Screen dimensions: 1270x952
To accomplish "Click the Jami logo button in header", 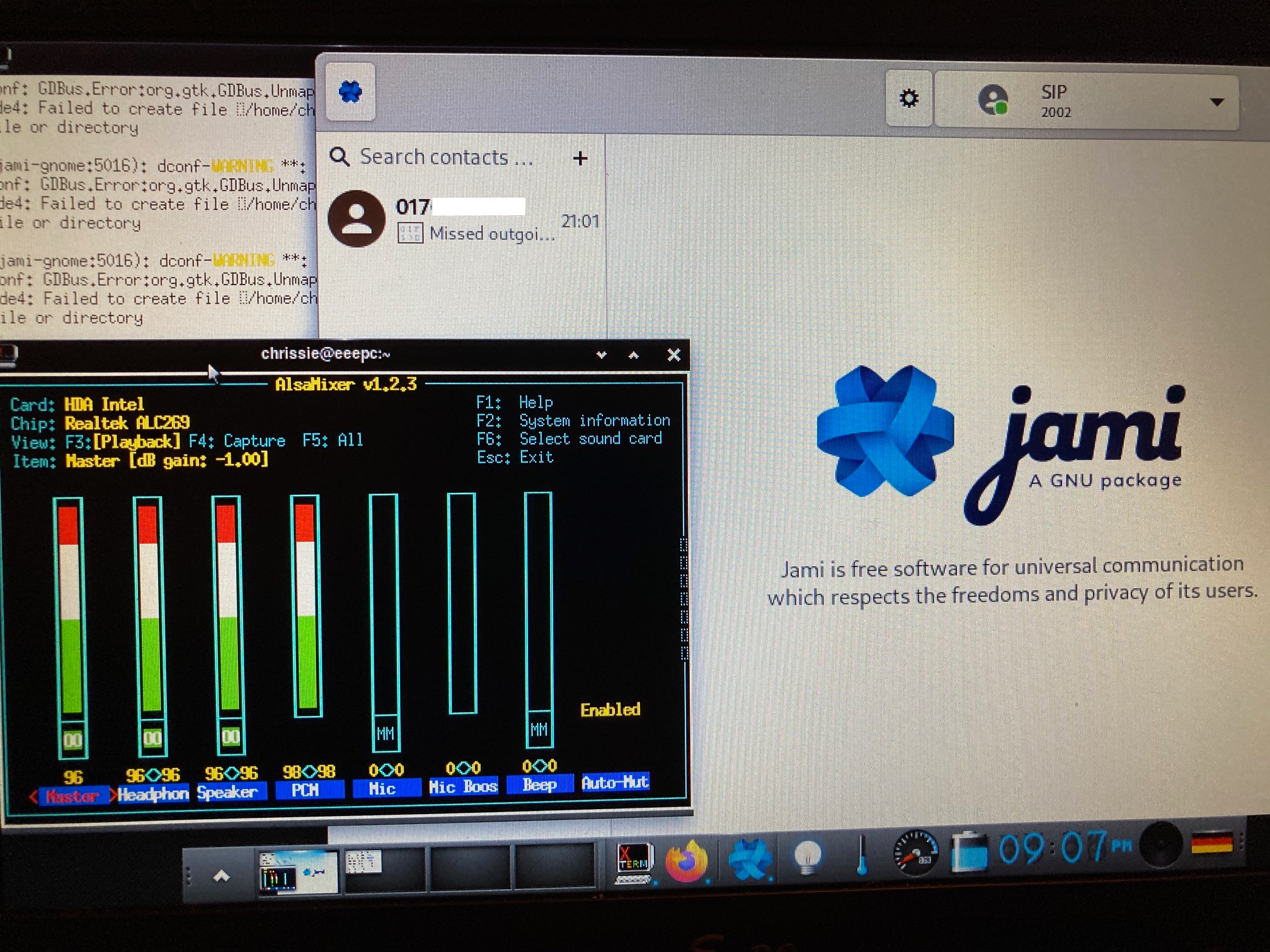I will pos(351,92).
